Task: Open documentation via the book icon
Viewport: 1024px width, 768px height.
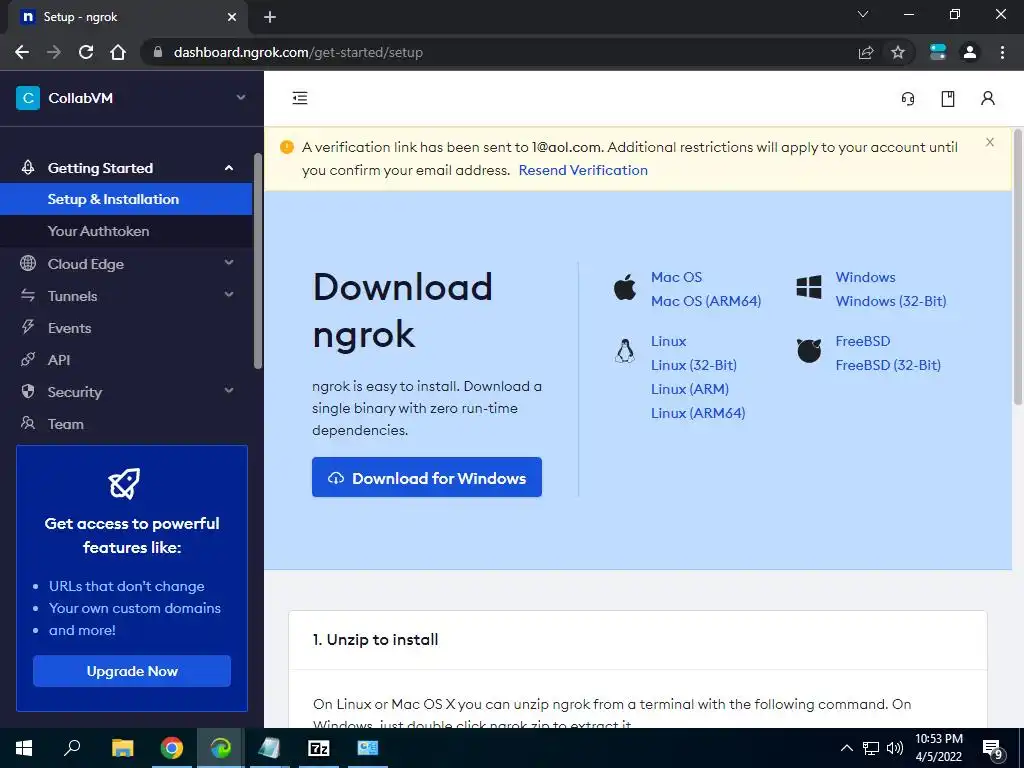Action: pyautogui.click(x=948, y=99)
